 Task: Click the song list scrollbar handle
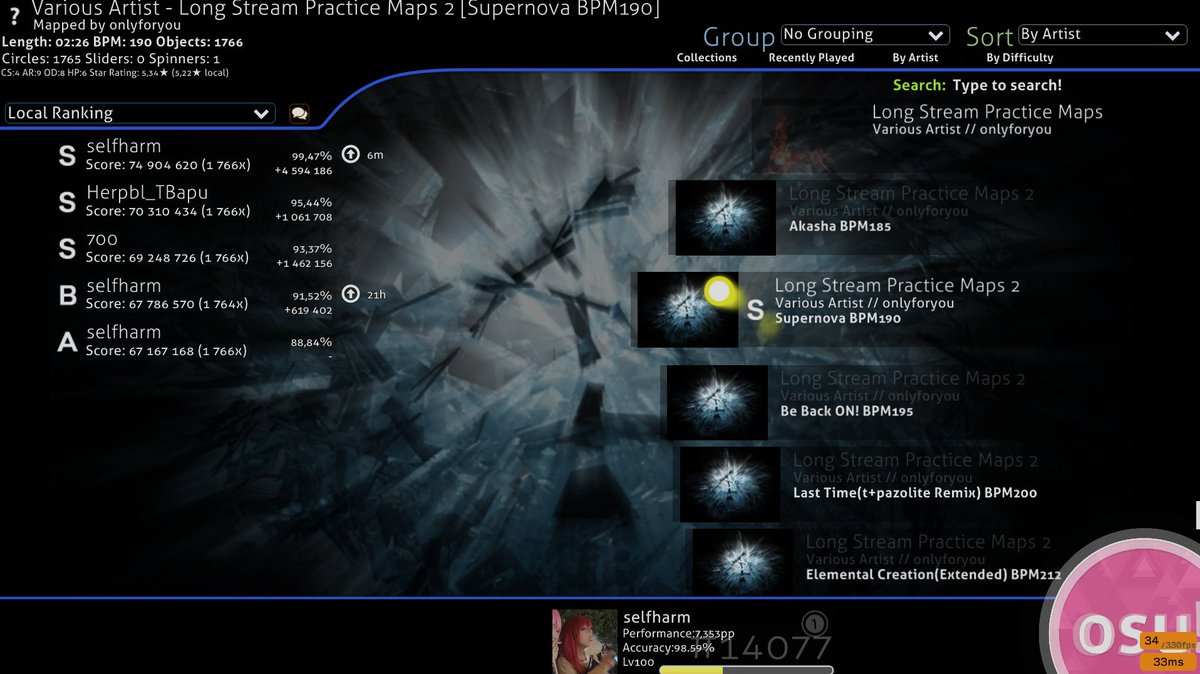(x=1197, y=515)
